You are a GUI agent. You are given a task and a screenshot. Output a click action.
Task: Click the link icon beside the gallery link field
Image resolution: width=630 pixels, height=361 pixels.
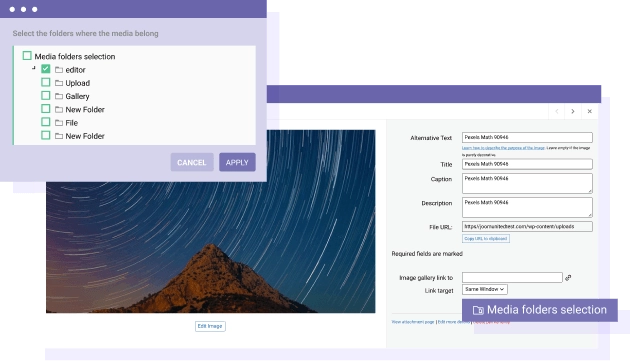click(568, 278)
